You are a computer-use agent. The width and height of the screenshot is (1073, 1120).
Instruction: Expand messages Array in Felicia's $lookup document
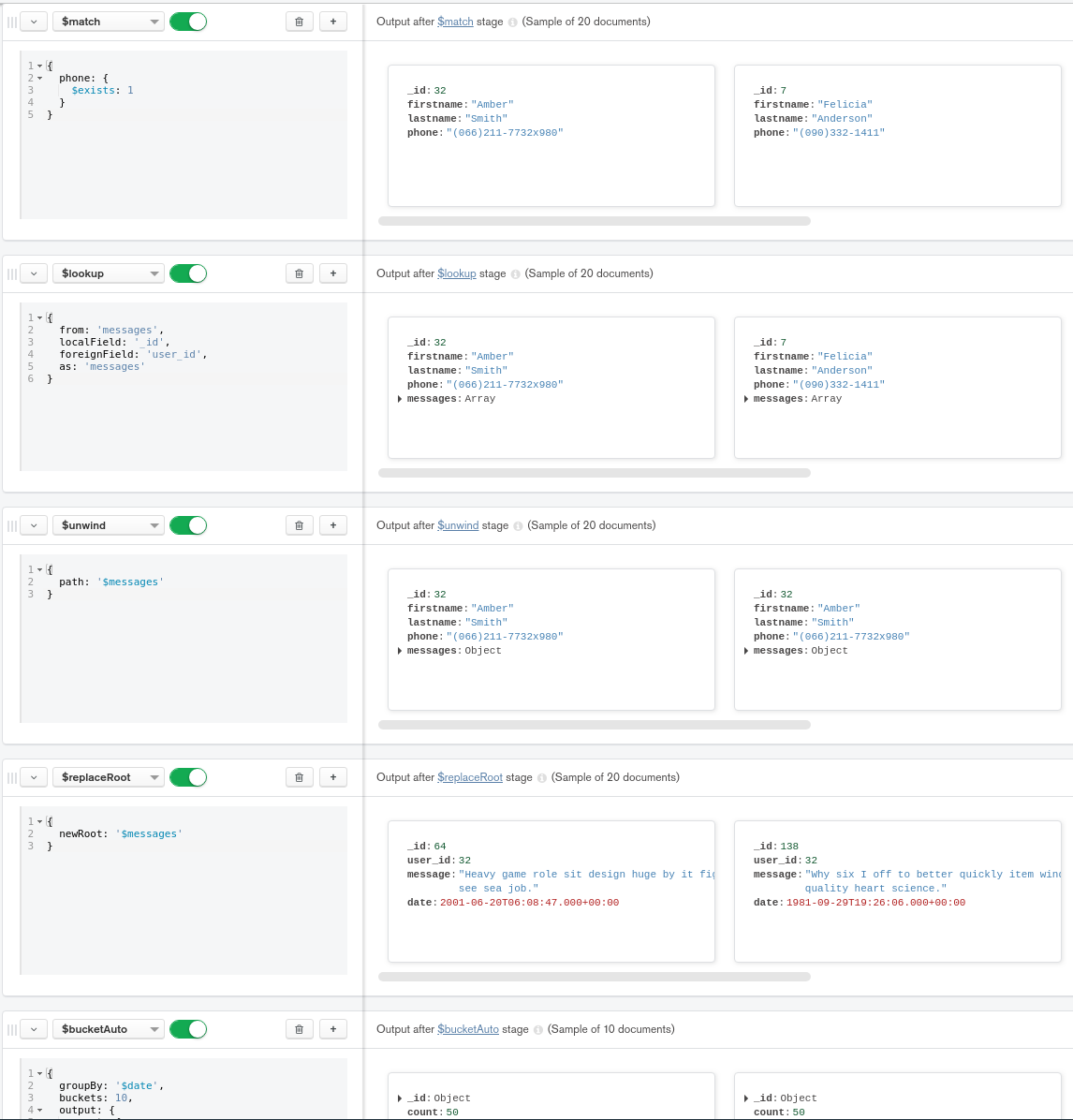click(746, 399)
